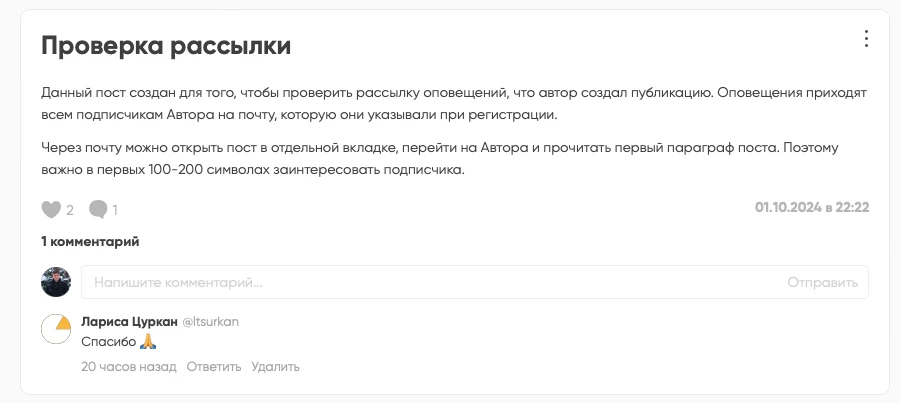This screenshot has width=901, height=403.
Task: Click the comment bubble icon
Action: pyautogui.click(x=98, y=209)
